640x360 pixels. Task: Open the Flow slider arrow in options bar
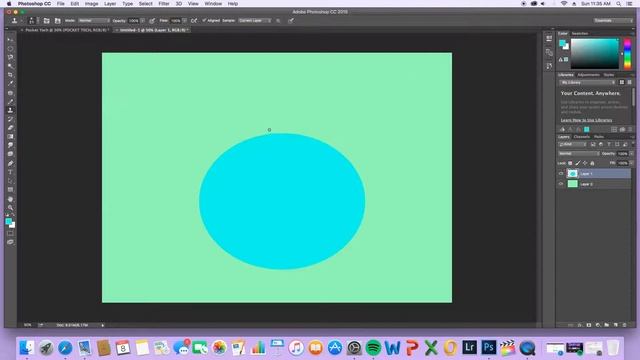coord(184,20)
